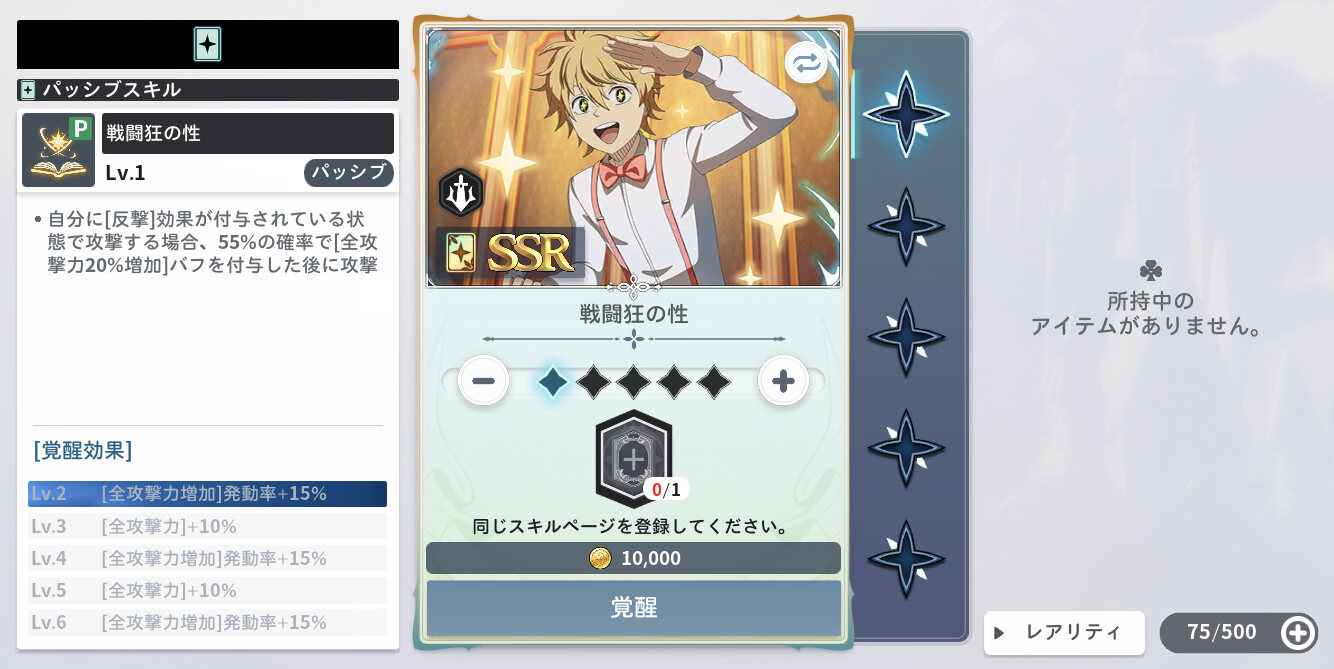The height and width of the screenshot is (669, 1334).
Task: Select the fifth star slot in sidebar
Action: [906, 559]
